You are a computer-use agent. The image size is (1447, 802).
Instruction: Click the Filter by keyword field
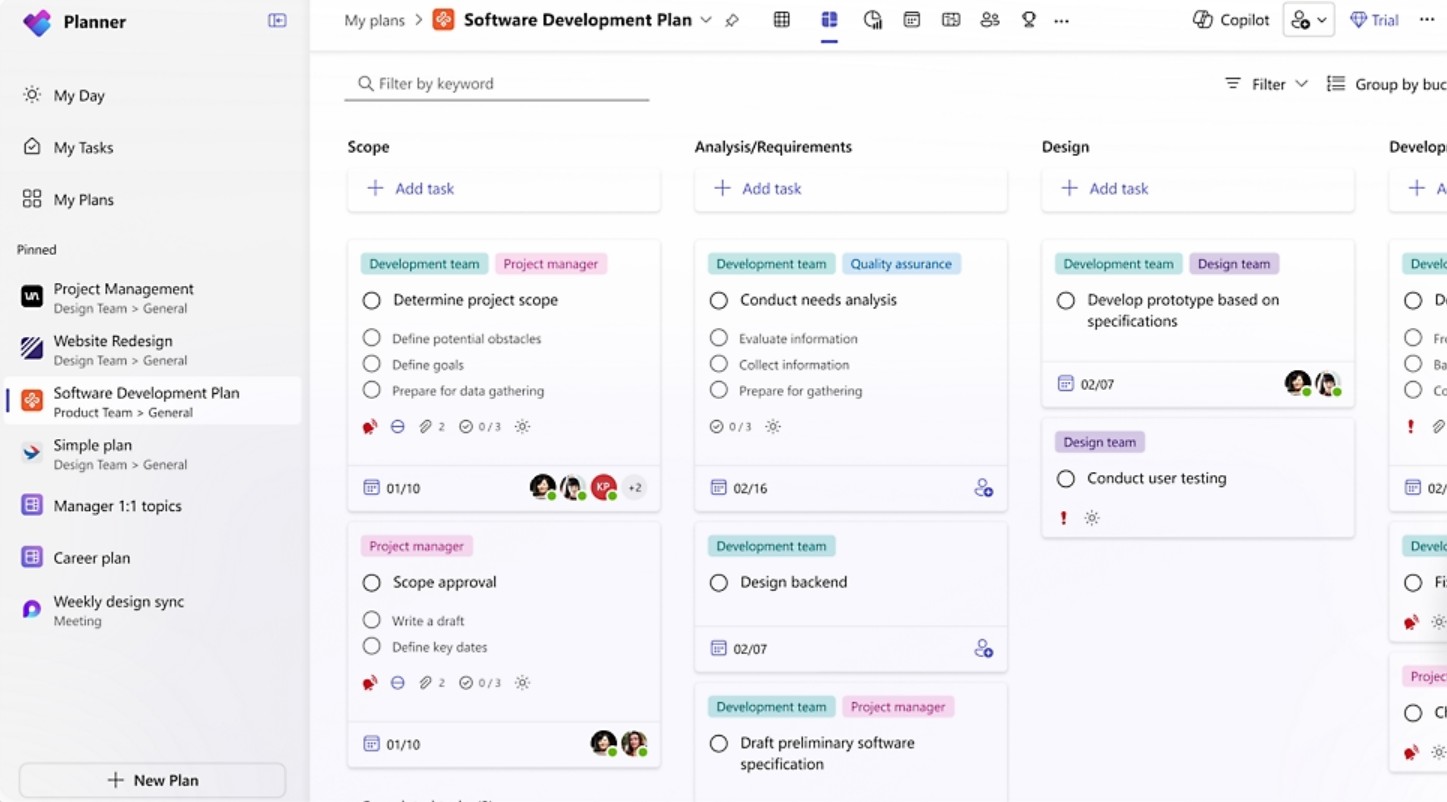(x=497, y=84)
